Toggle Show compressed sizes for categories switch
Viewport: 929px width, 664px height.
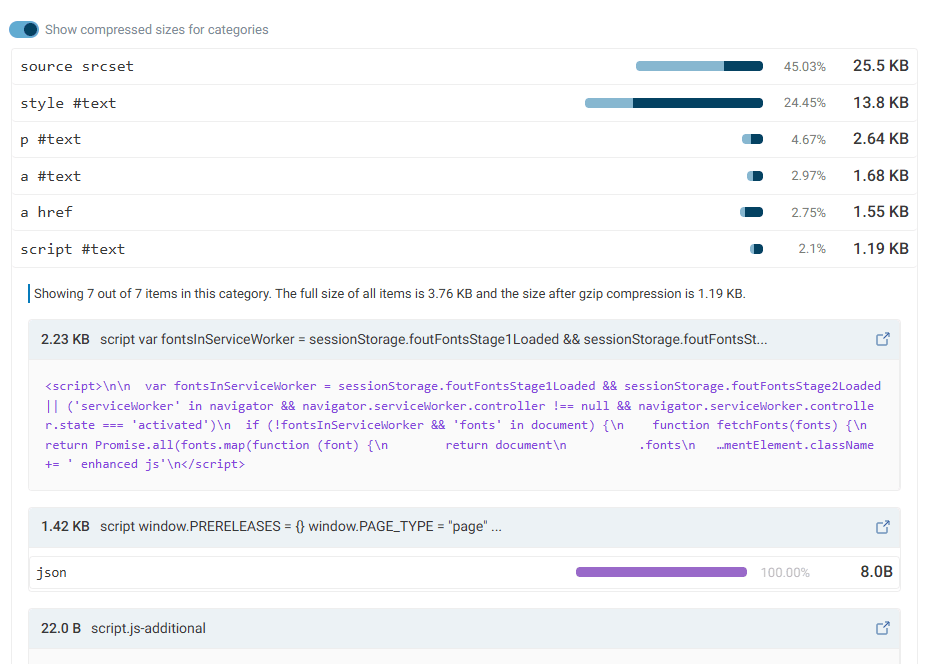coord(24,30)
